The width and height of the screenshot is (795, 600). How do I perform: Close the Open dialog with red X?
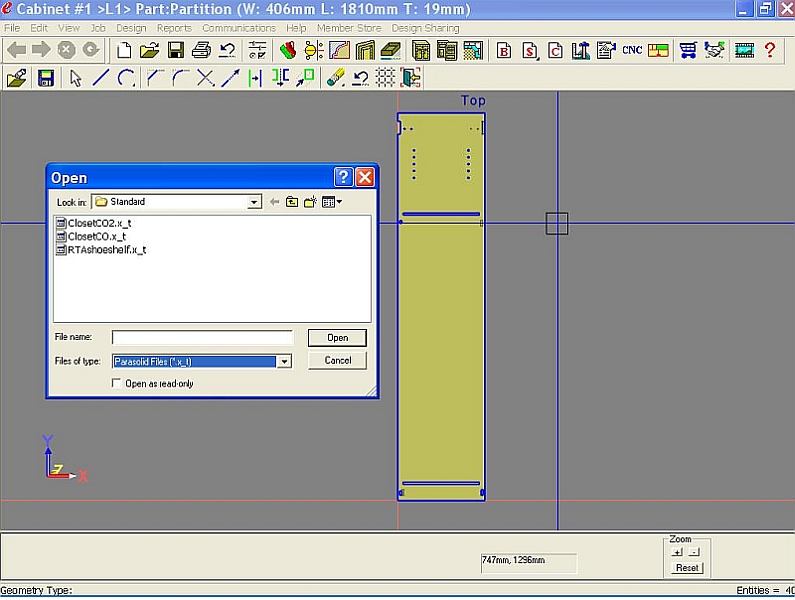tap(365, 177)
